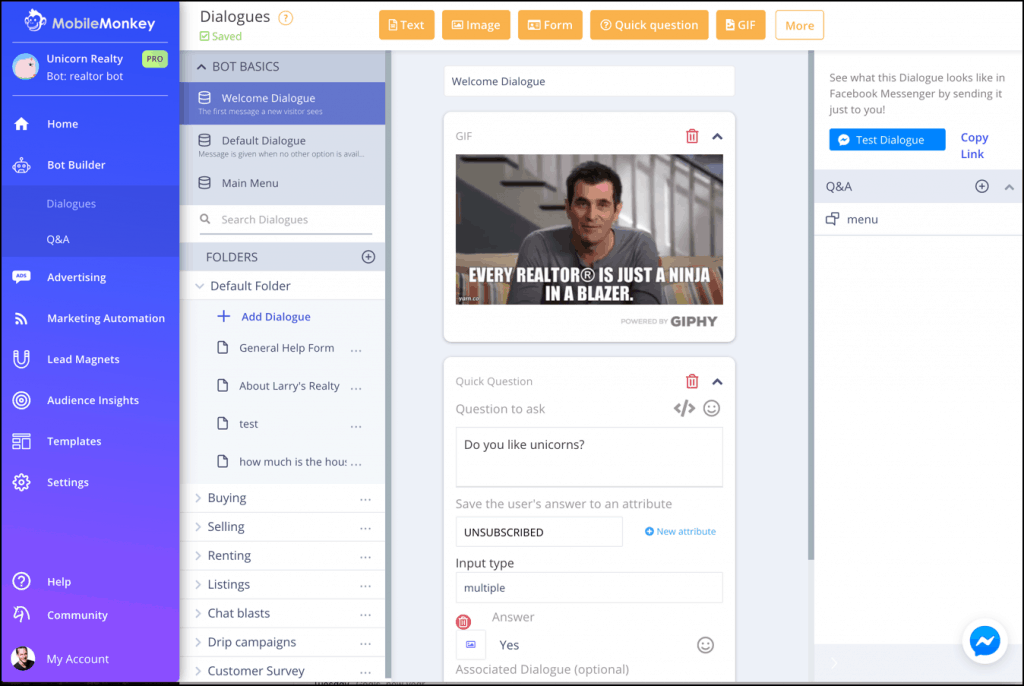Create a new folder using the plus icon
Image resolution: width=1024 pixels, height=686 pixels.
[368, 256]
